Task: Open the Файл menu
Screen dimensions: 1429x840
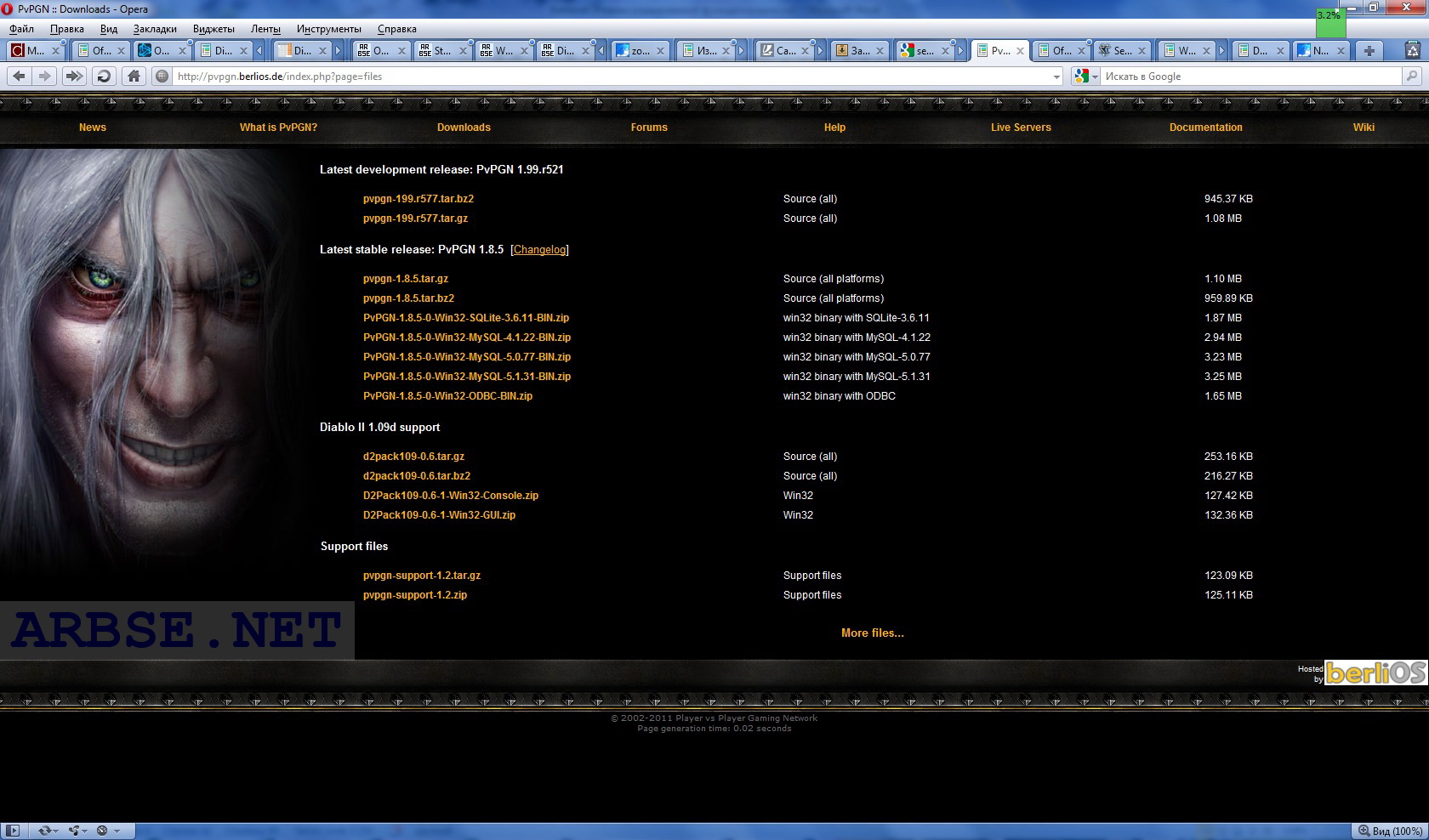Action: tap(21, 29)
